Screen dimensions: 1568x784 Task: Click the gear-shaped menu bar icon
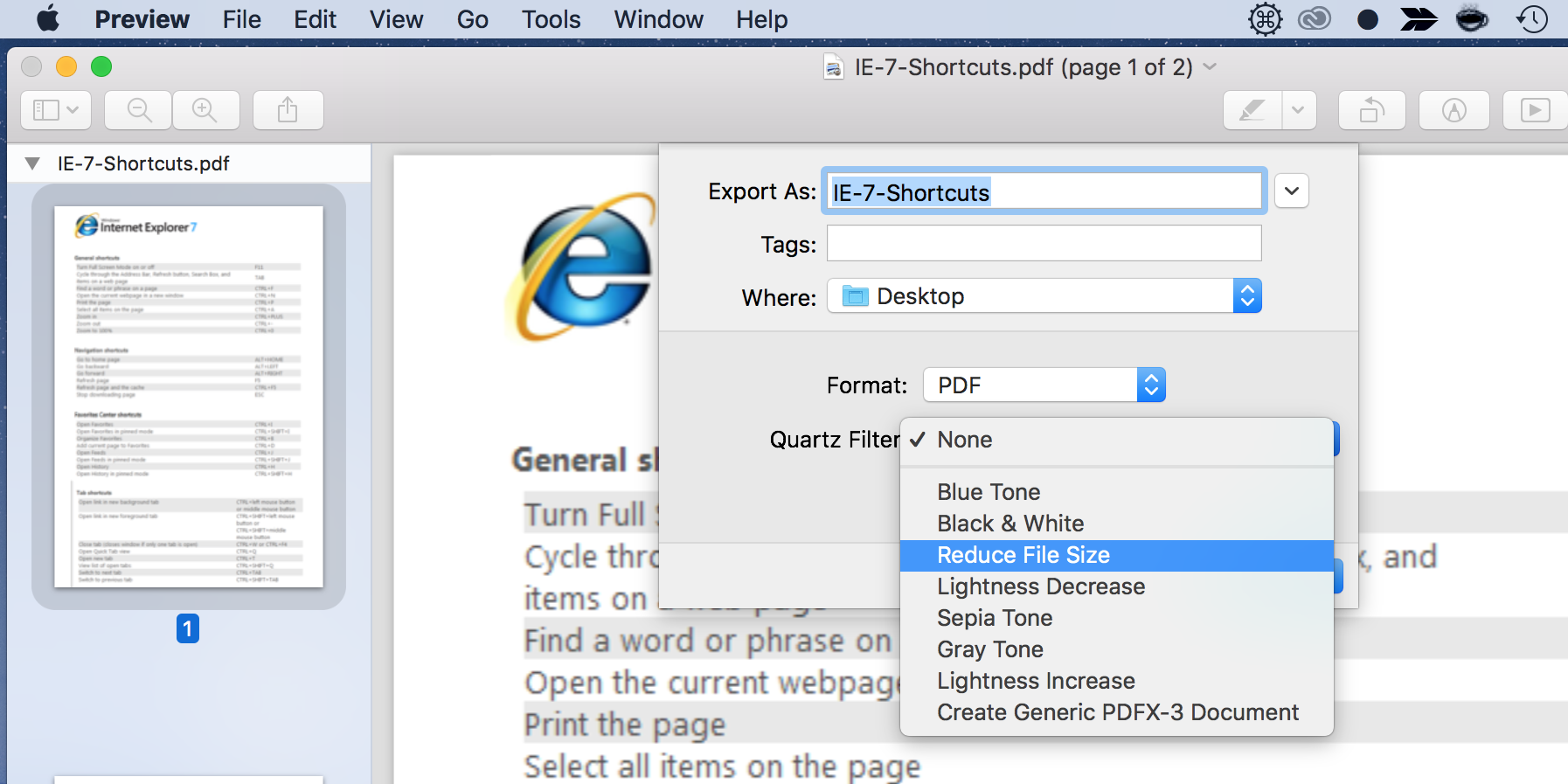coord(1265,19)
